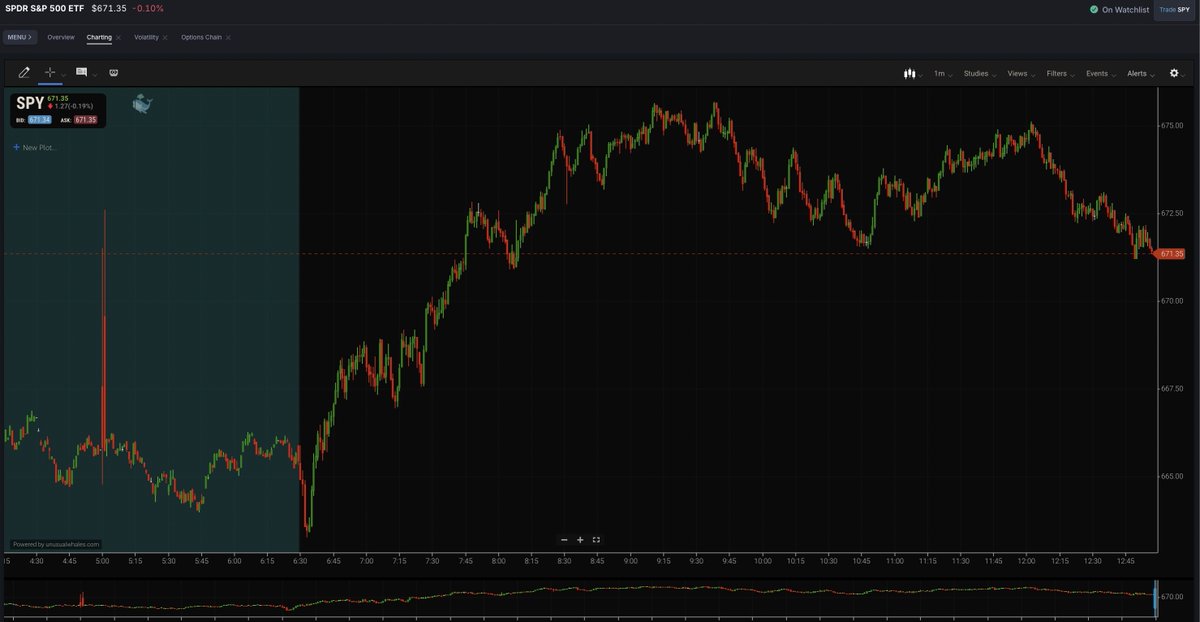Zoom in chart with plus icon
The height and width of the screenshot is (622, 1200).
coord(580,540)
